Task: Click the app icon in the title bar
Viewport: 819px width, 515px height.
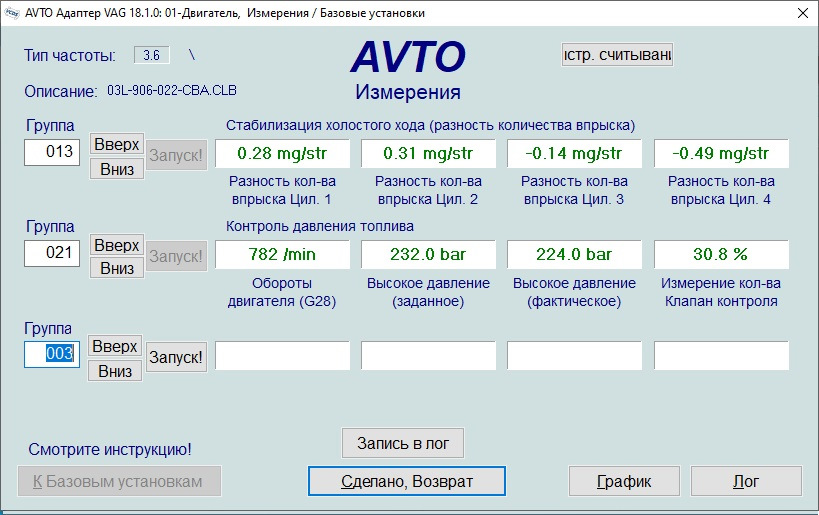Action: (x=11, y=13)
